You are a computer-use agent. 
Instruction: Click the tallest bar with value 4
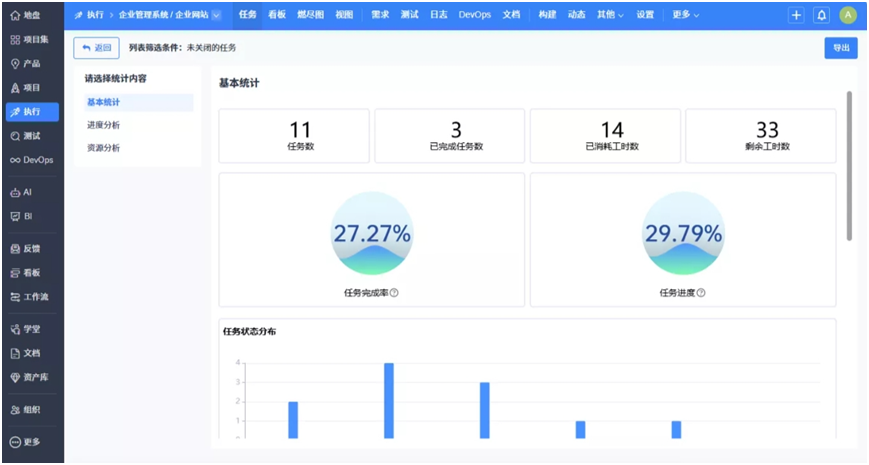tap(389, 401)
